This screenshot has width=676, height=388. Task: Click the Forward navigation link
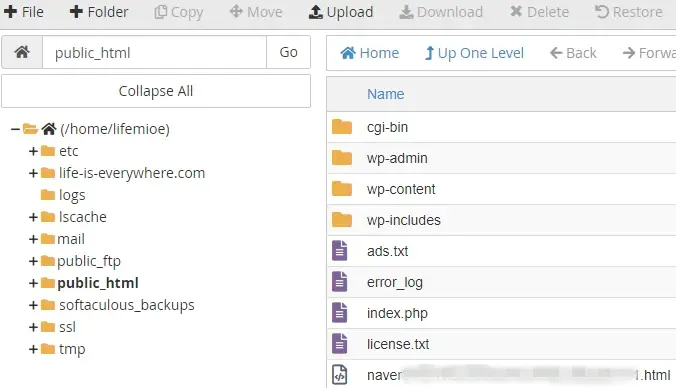pos(649,53)
